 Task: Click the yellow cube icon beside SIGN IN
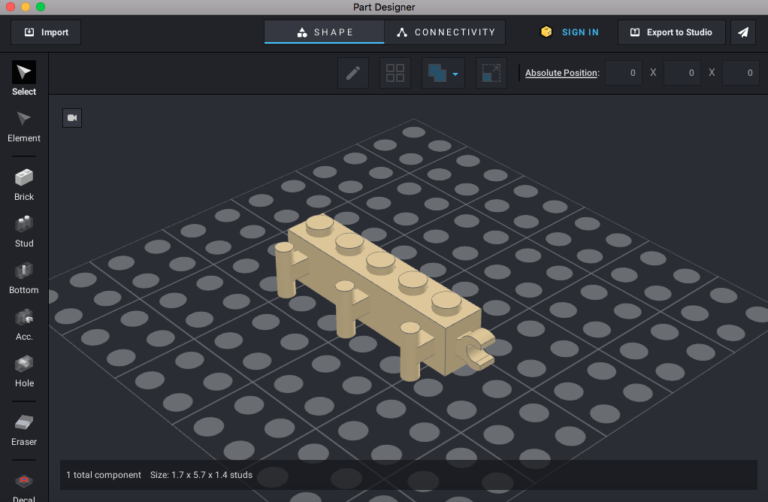click(x=546, y=32)
